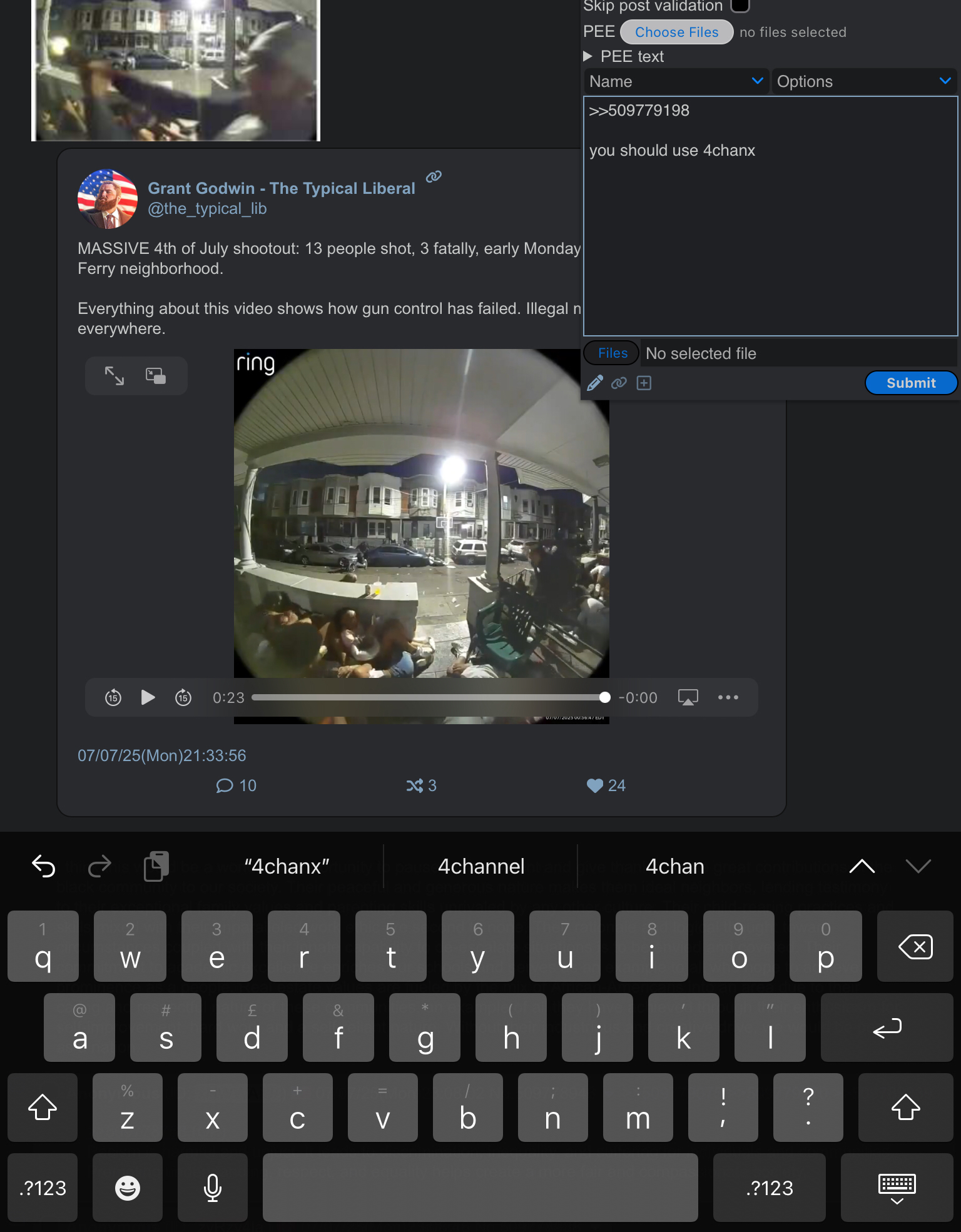Enable picture-in-picture for the video

click(156, 376)
